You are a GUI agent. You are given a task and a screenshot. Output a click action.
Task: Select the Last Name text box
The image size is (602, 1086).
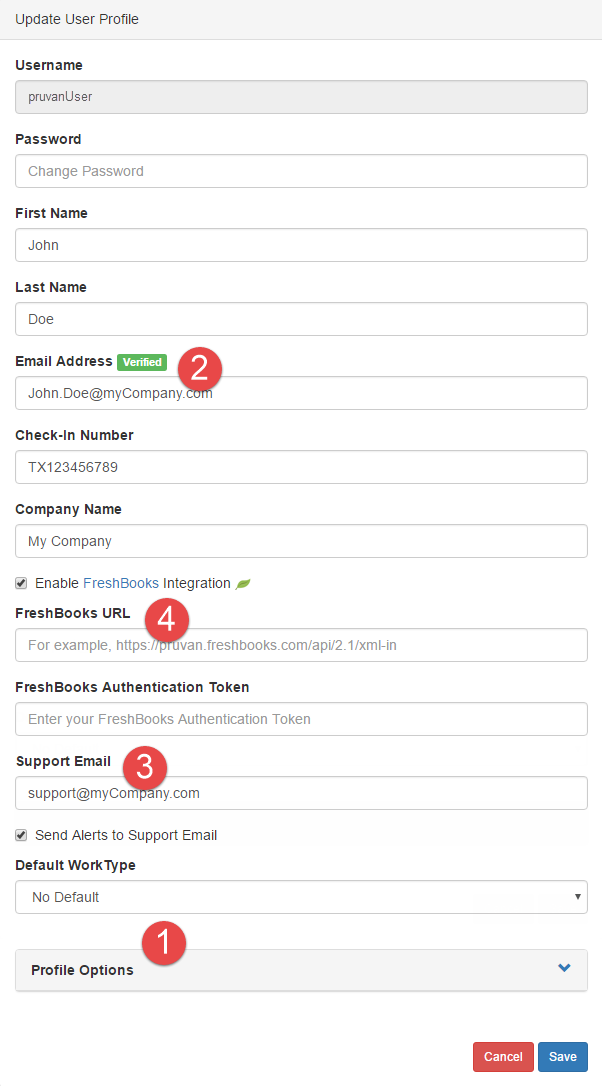coord(300,319)
